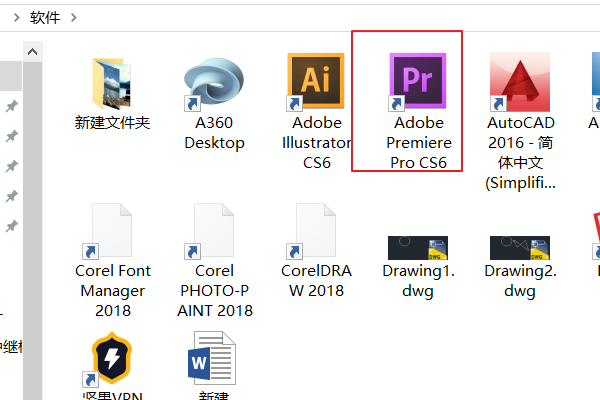Click the first pin icon in quick access
600x400 pixels.
(x=12, y=106)
